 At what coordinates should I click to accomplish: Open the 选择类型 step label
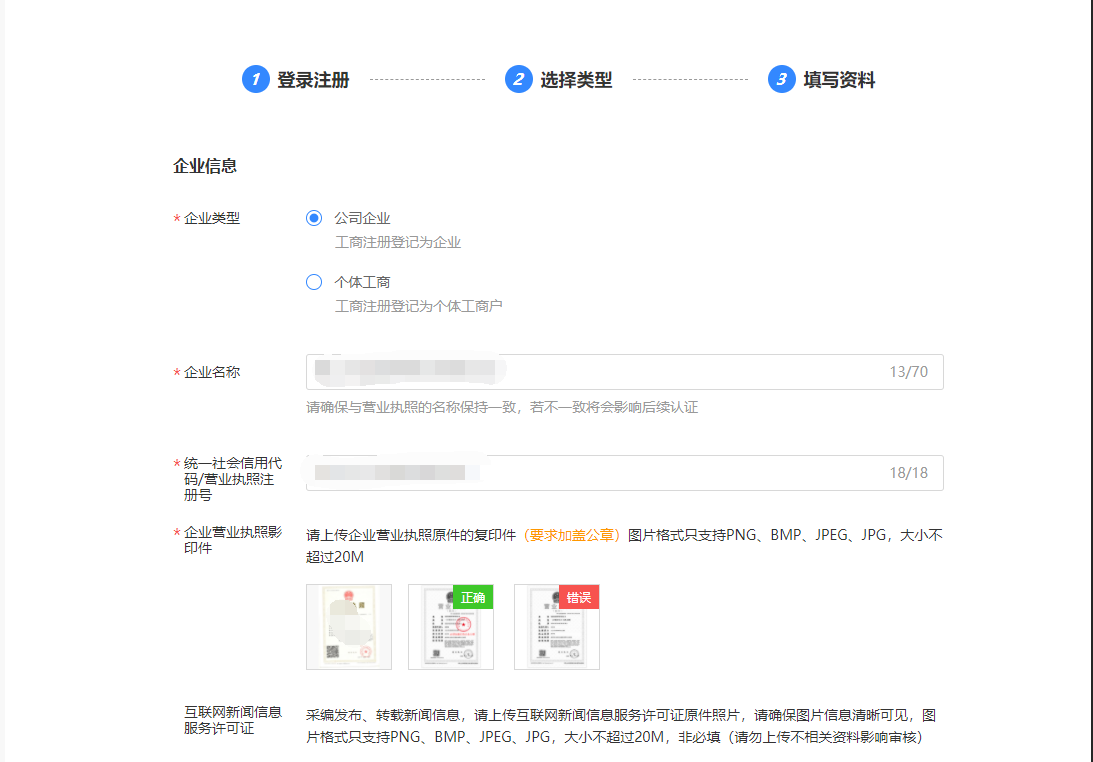click(x=576, y=80)
